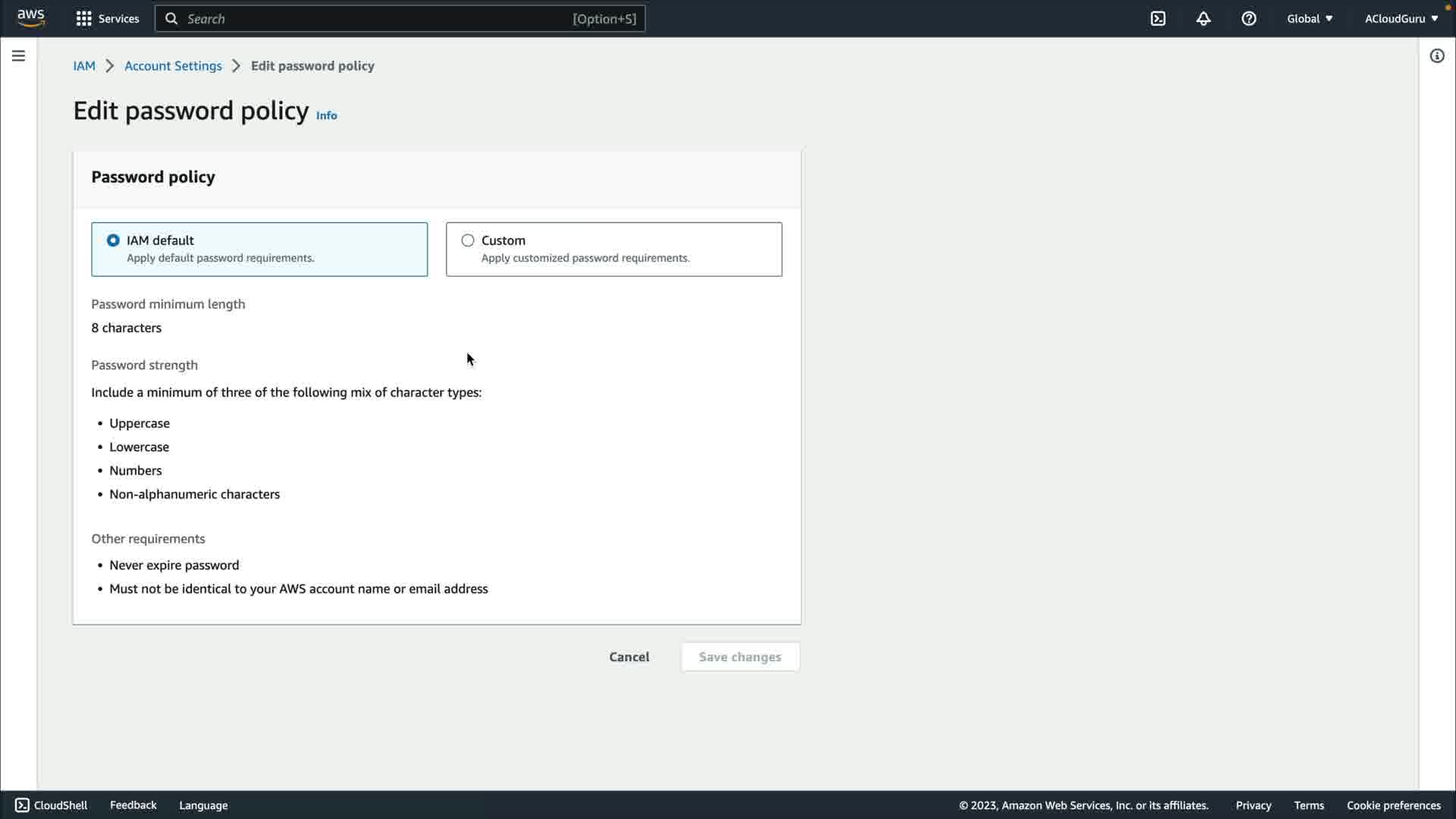1456x819 pixels.
Task: Go to IAM breadcrumb link
Action: pos(84,66)
